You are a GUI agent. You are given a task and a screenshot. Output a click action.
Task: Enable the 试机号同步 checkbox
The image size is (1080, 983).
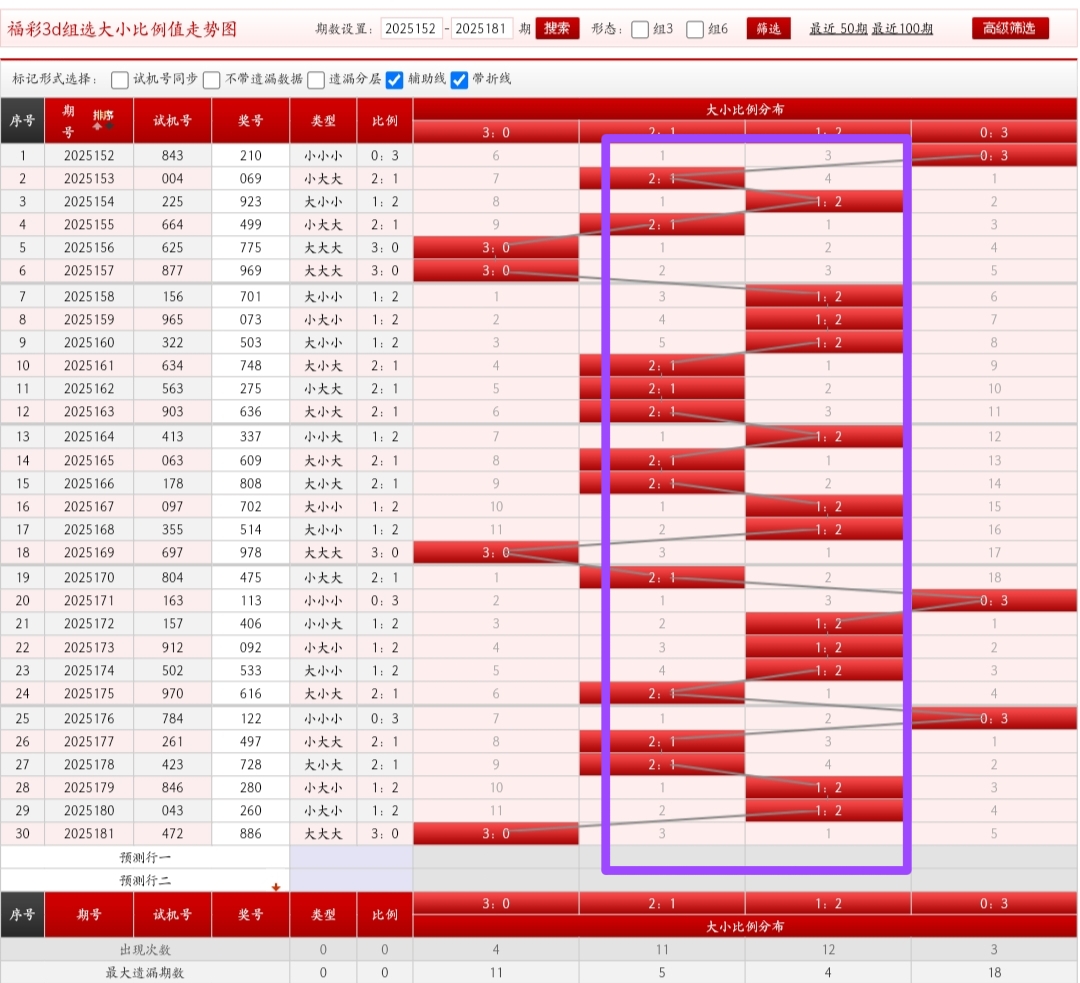120,80
